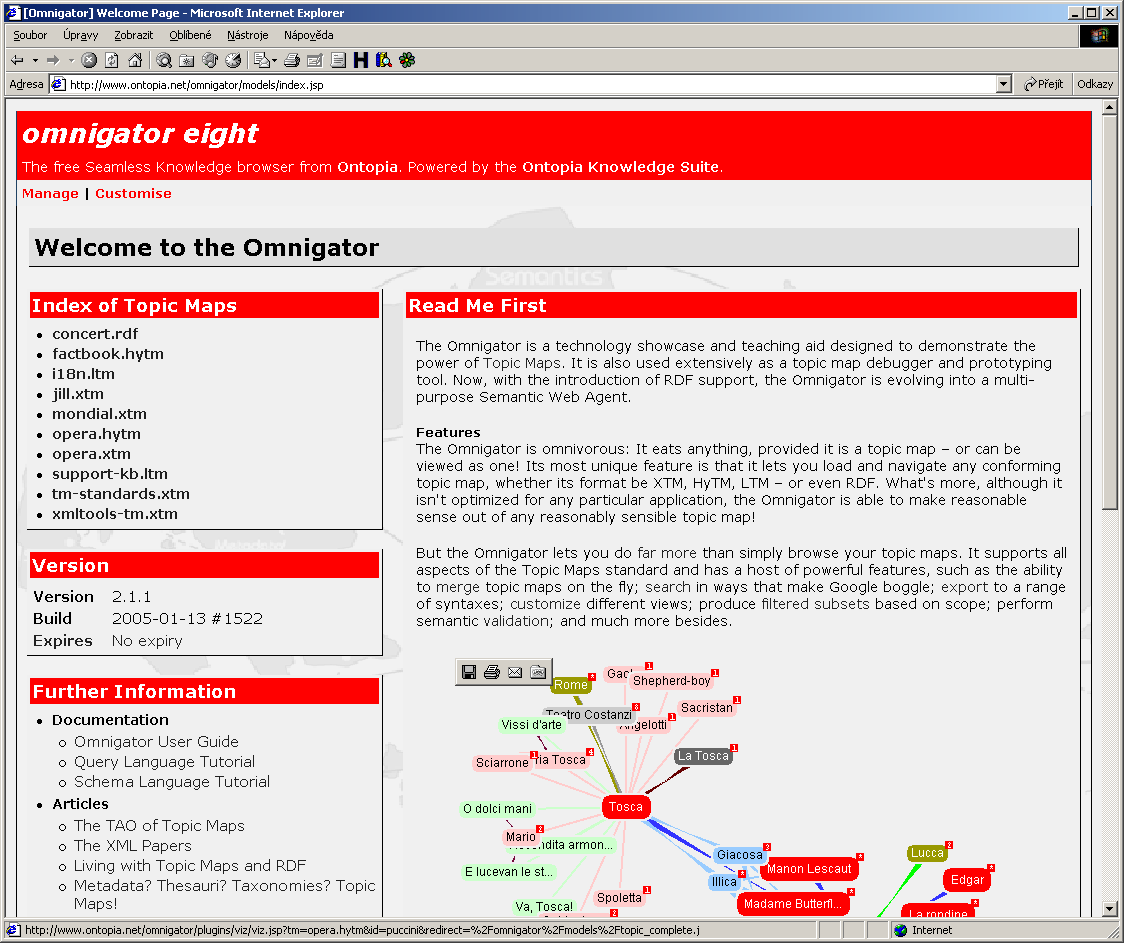Open the Favorites folder toolbar icon

[x=187, y=60]
